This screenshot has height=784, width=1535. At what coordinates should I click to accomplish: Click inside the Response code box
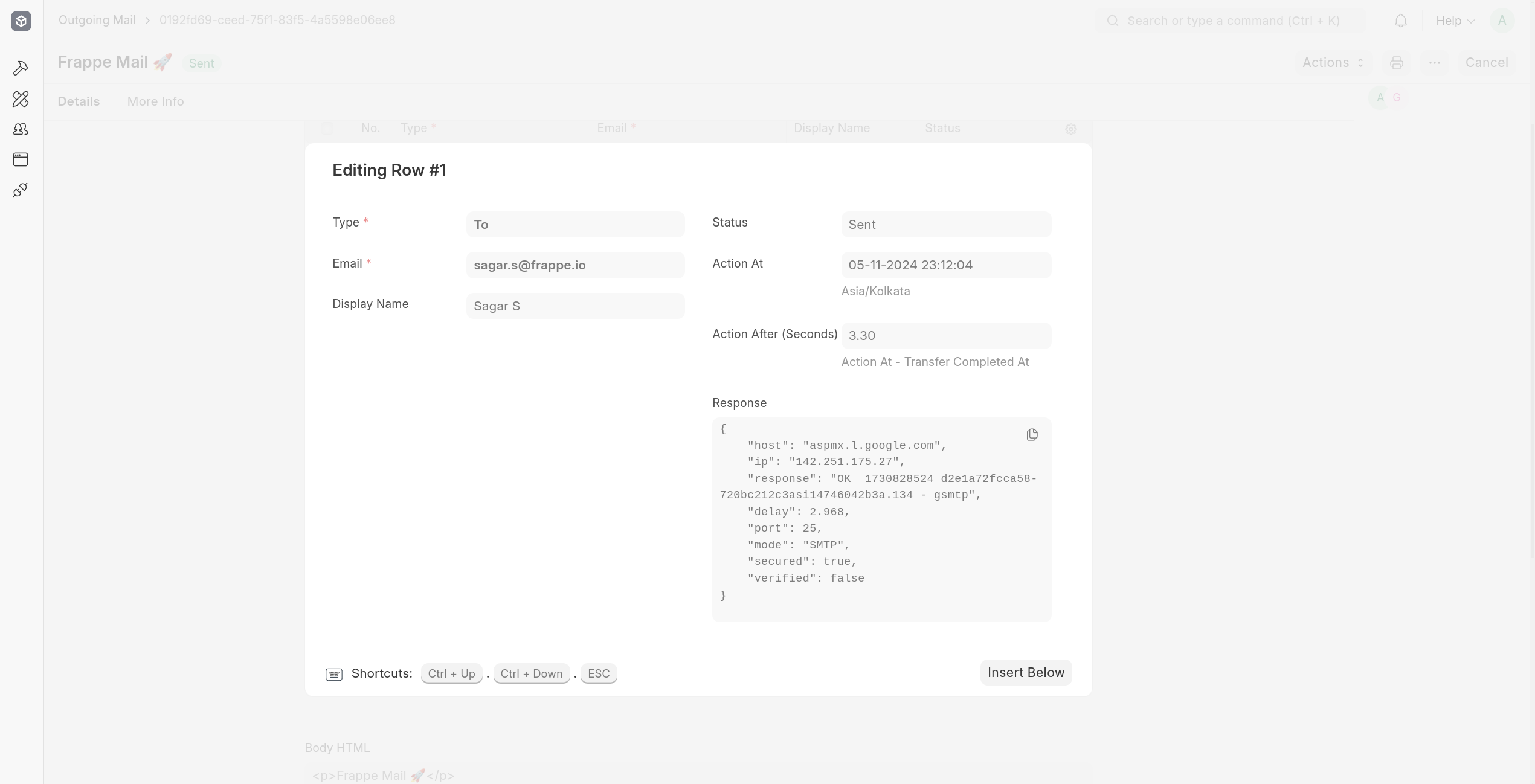pyautogui.click(x=881, y=519)
